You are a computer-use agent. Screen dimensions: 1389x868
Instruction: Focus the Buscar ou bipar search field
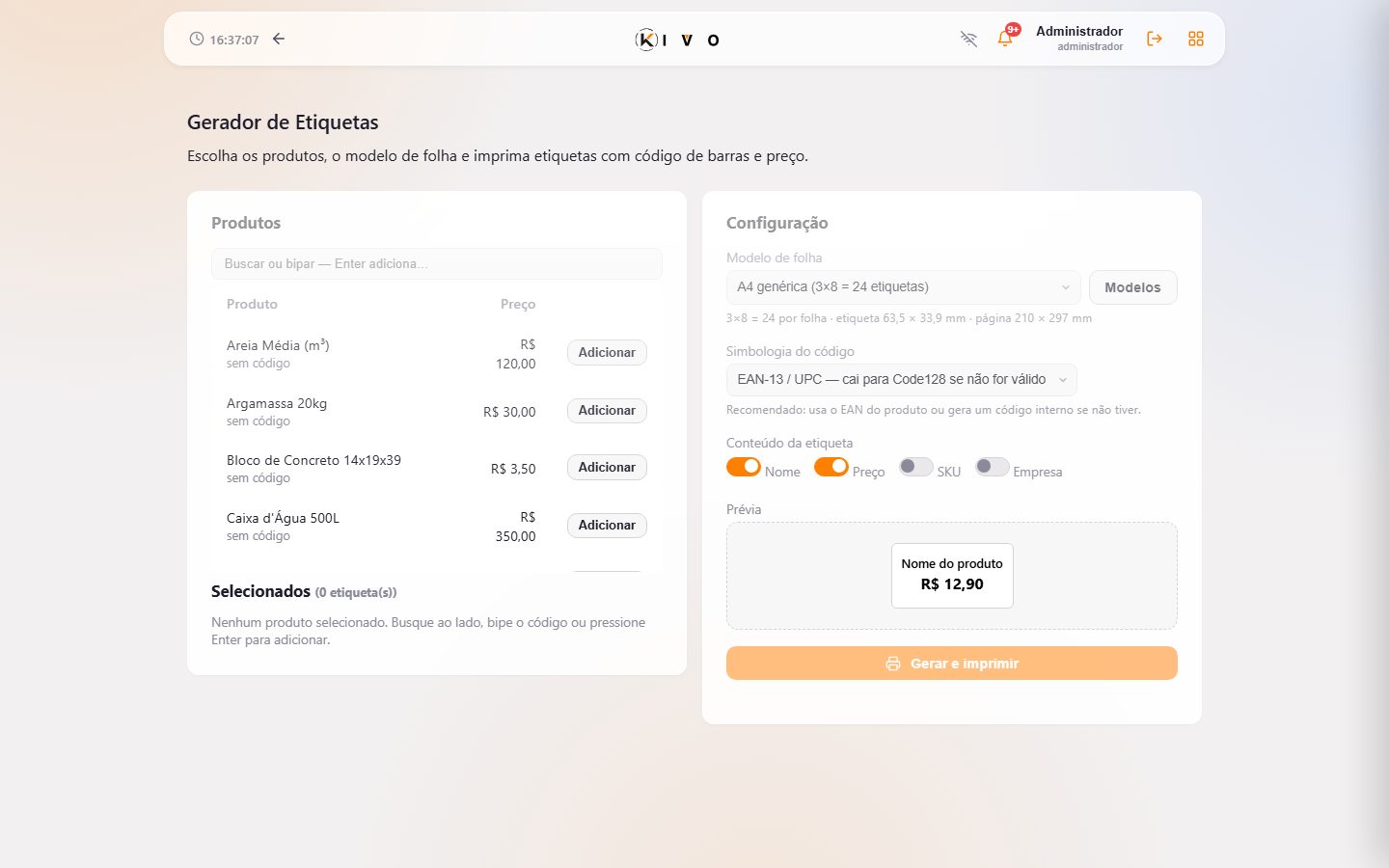point(437,263)
